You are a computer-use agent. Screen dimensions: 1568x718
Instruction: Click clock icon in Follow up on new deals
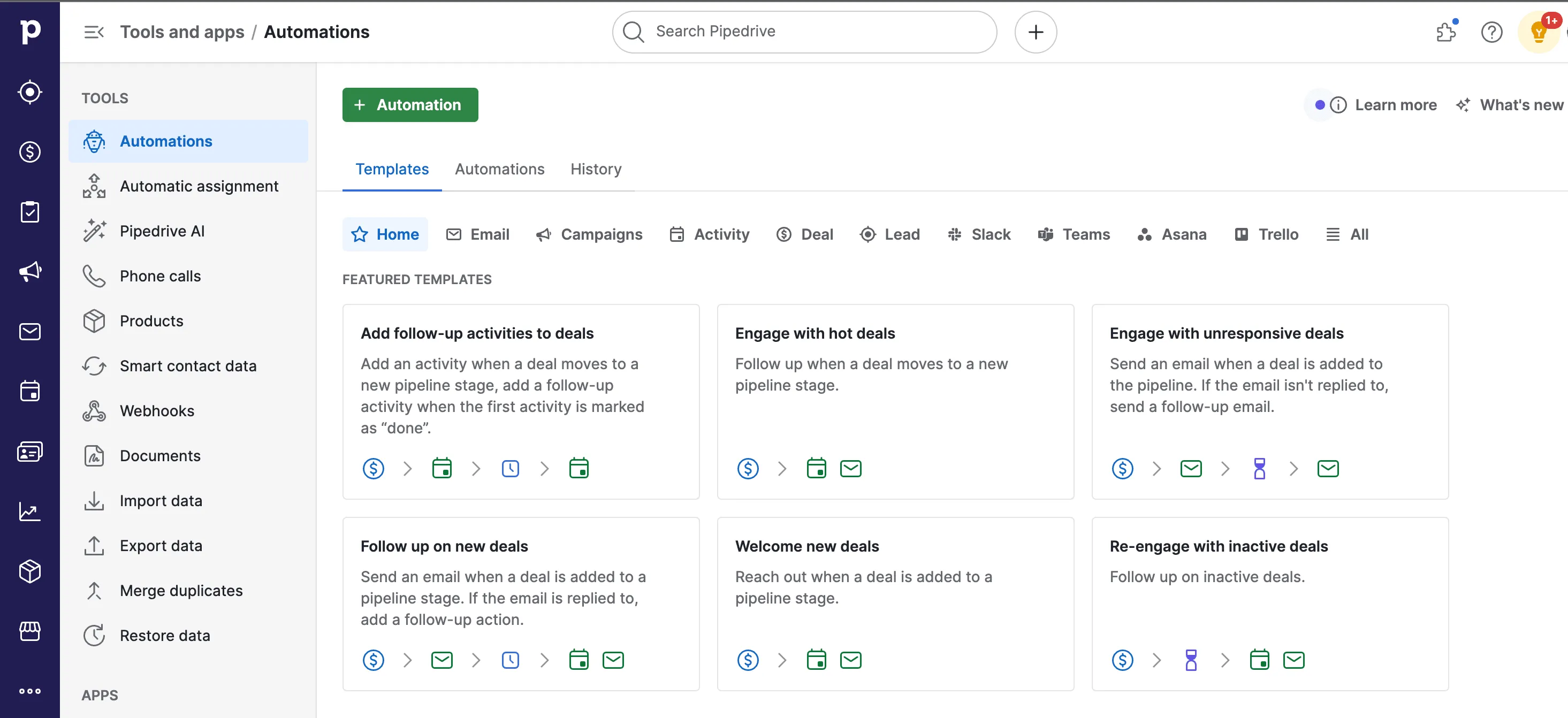pyautogui.click(x=510, y=660)
